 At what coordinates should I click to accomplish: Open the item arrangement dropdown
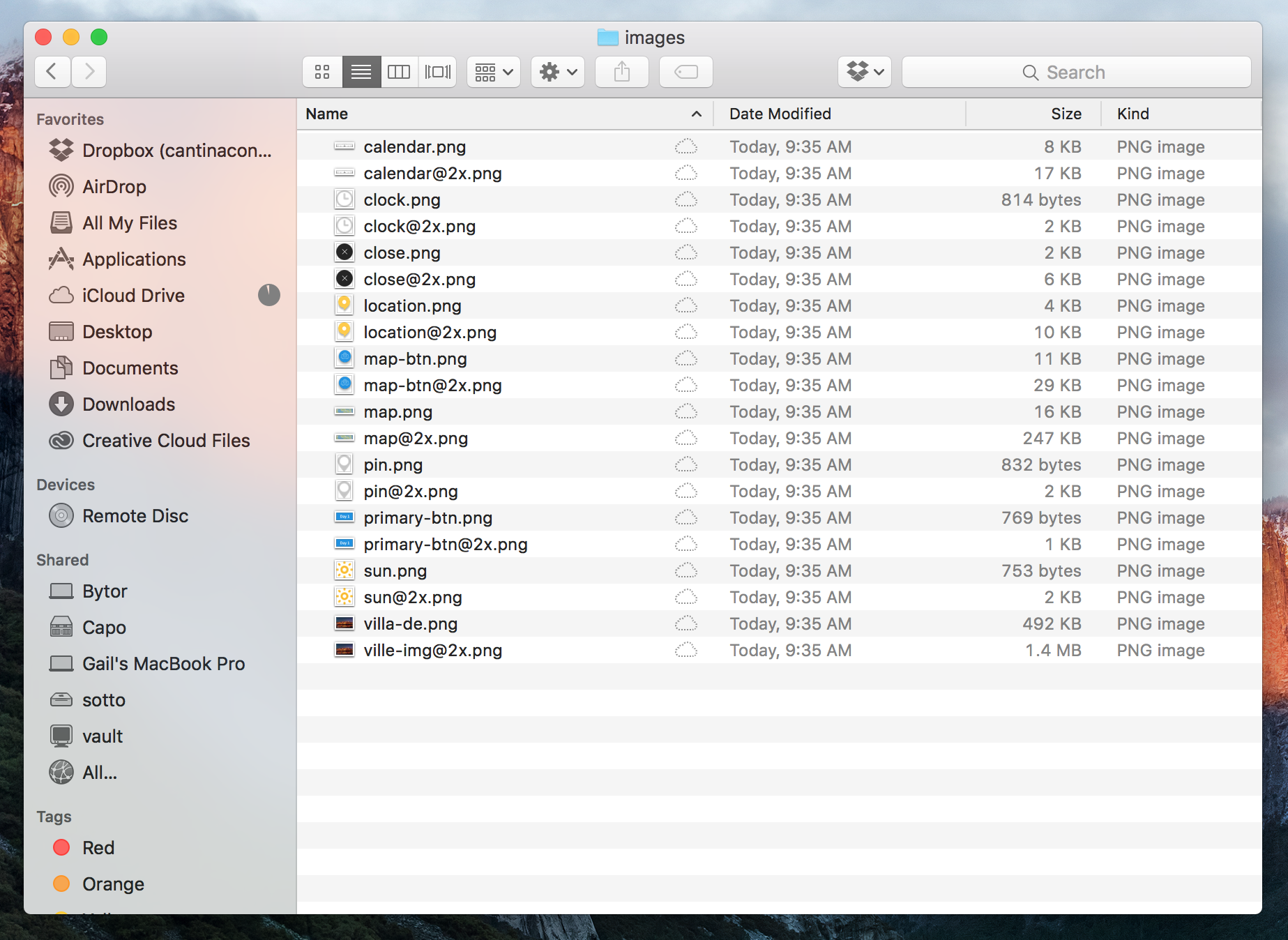[x=493, y=72]
